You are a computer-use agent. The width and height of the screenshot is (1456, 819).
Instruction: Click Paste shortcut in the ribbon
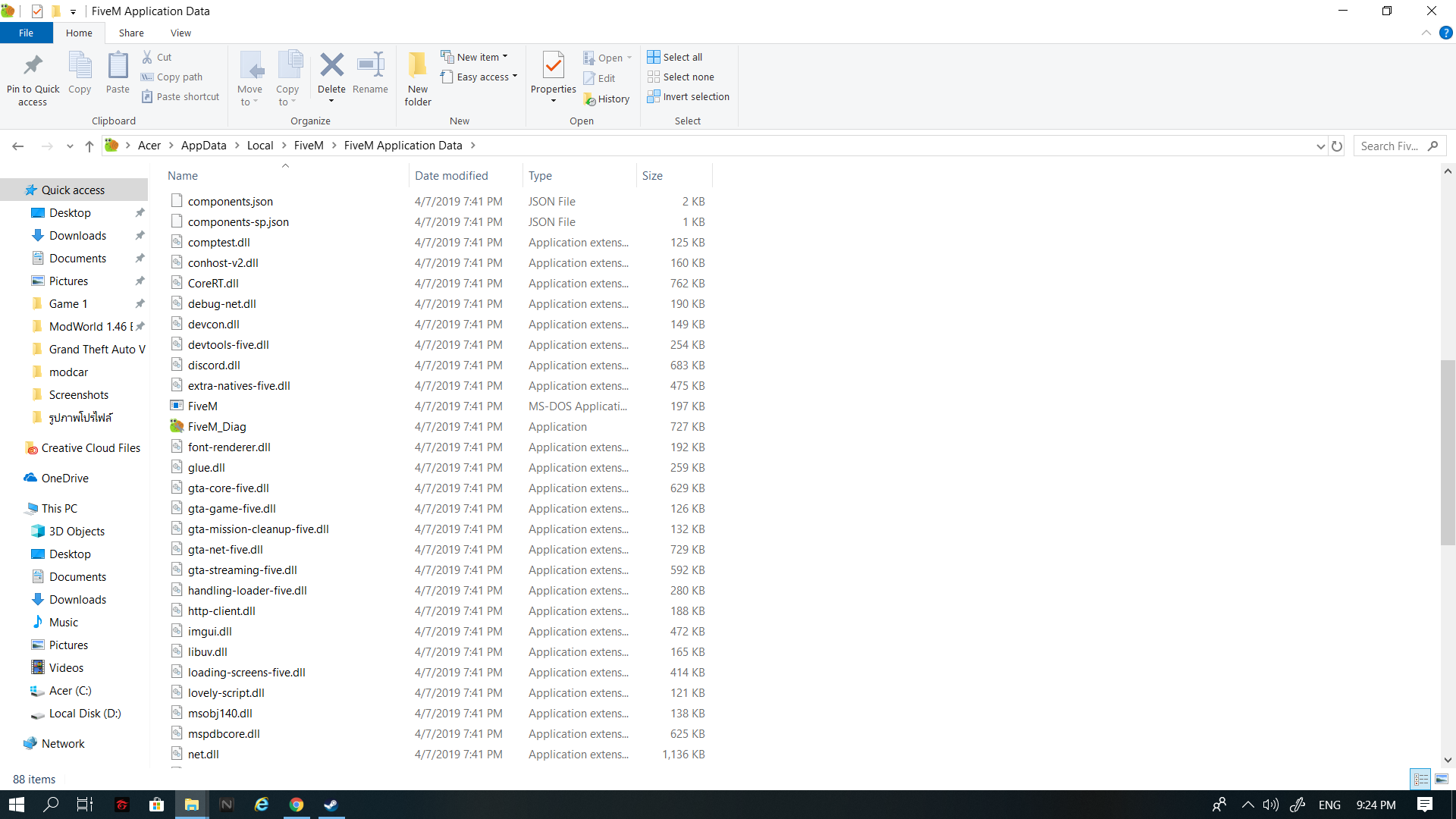coord(180,96)
